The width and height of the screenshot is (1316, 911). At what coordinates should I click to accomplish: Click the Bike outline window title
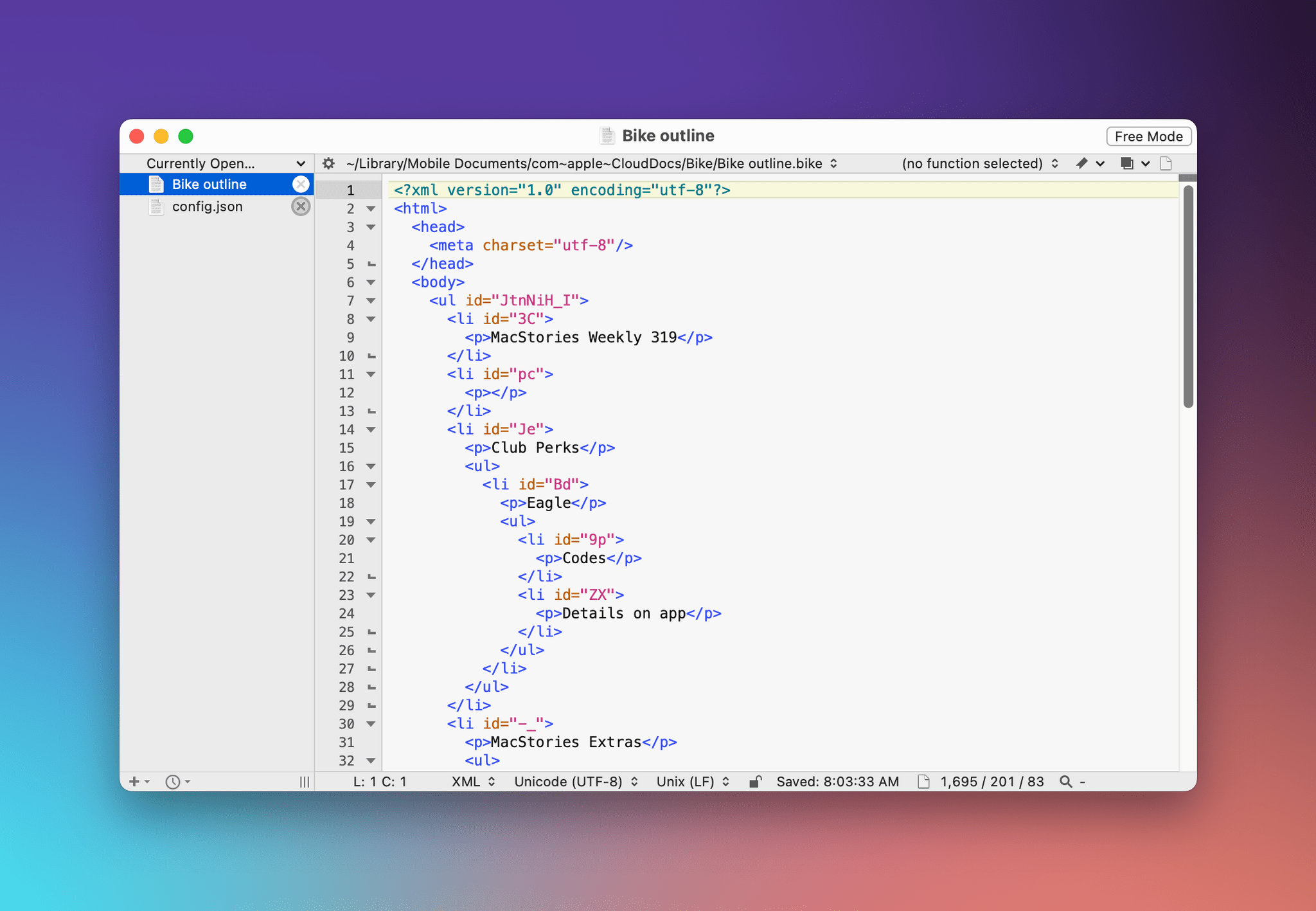(668, 136)
